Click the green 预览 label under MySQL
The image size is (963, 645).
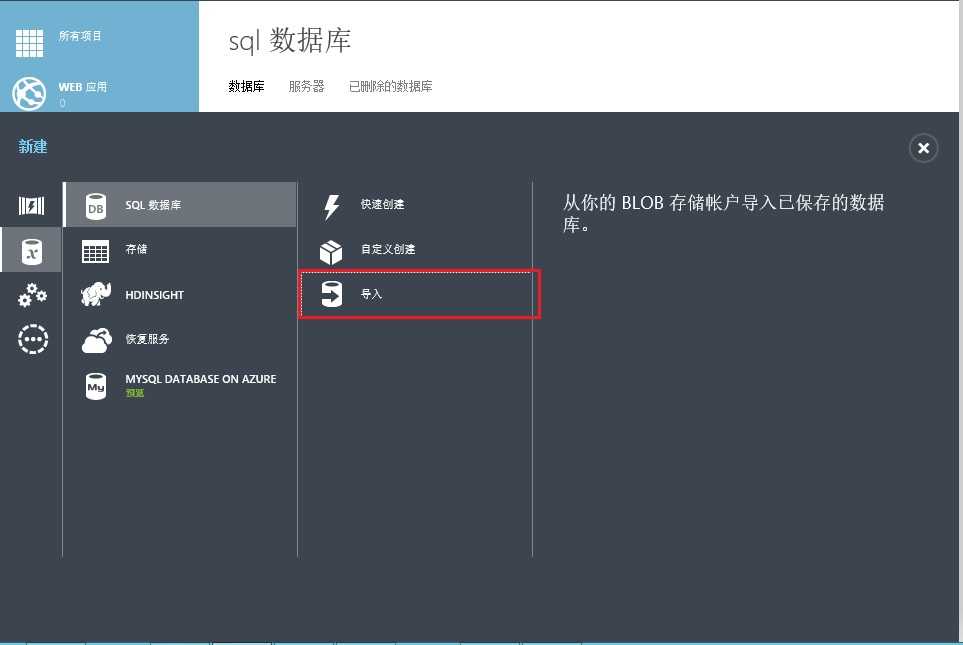[x=135, y=393]
